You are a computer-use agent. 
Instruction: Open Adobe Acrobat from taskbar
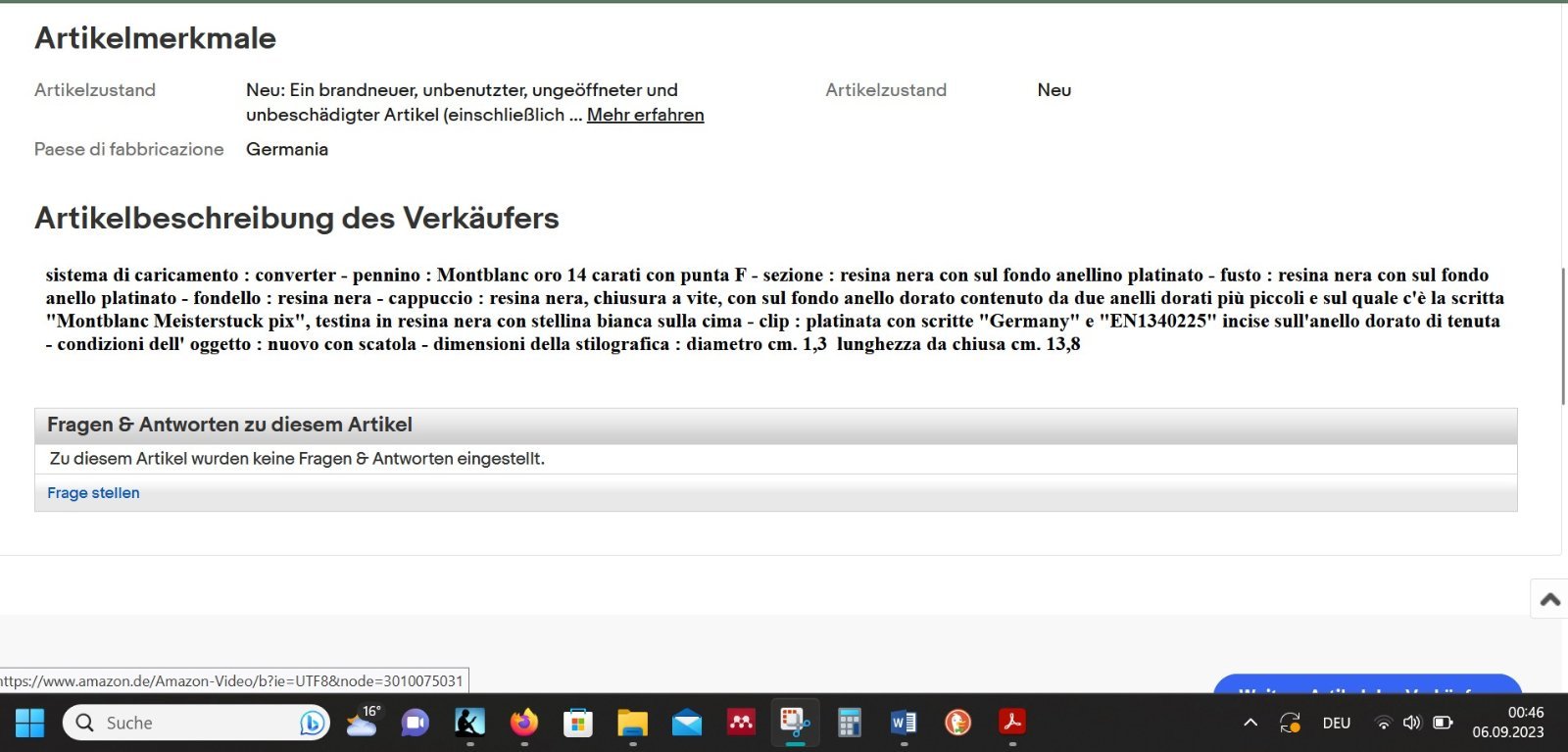click(1012, 724)
